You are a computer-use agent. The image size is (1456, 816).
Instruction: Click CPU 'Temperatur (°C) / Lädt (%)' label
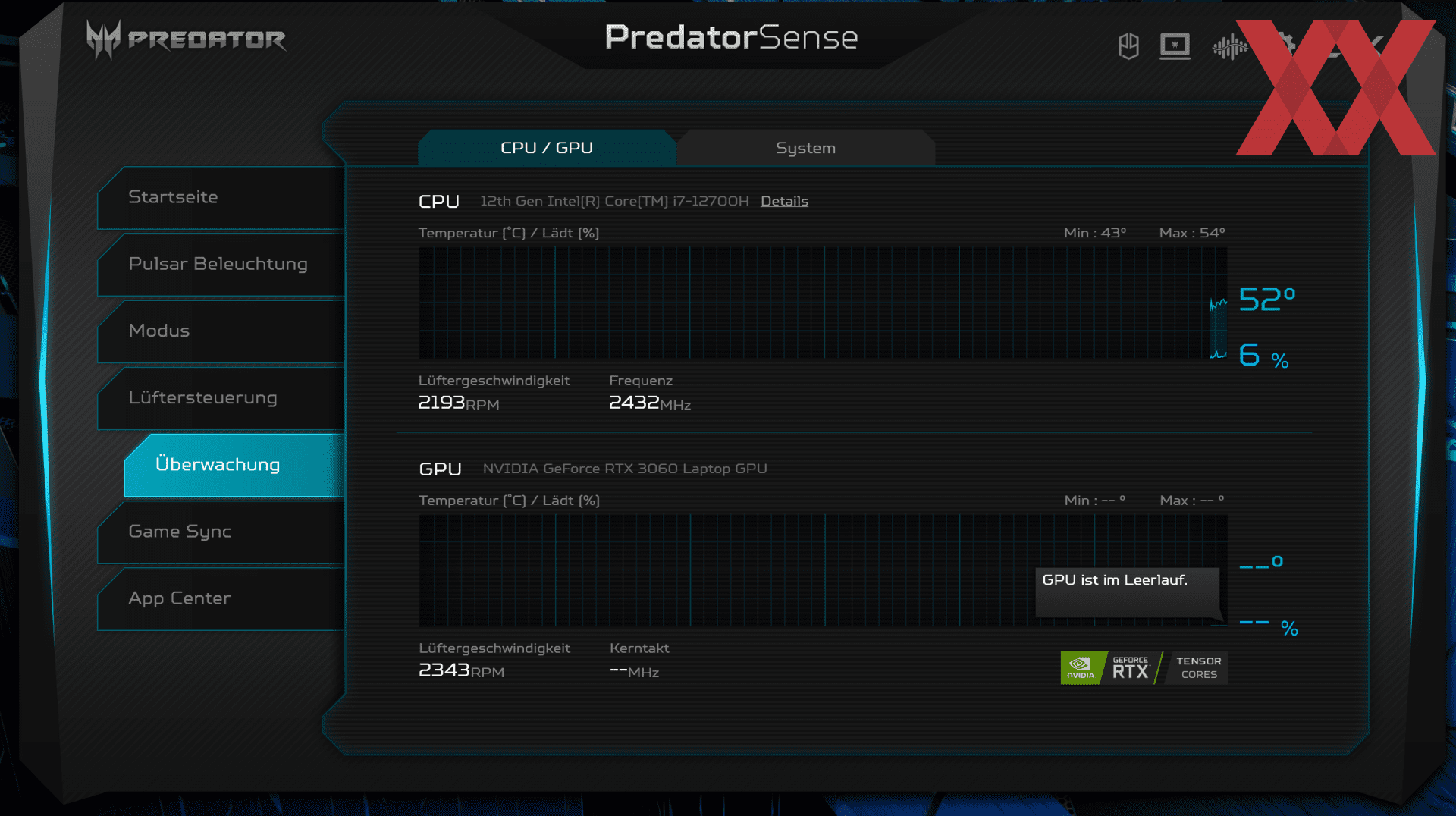(509, 233)
